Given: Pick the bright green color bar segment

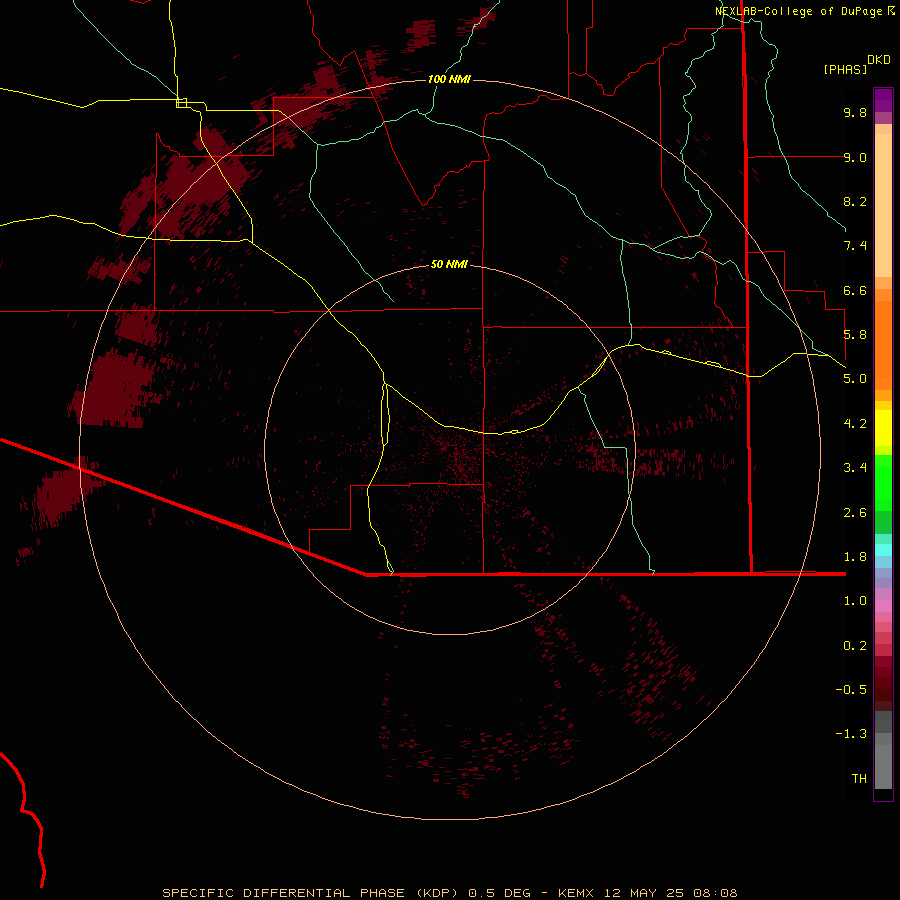Looking at the screenshot, I should (883, 483).
